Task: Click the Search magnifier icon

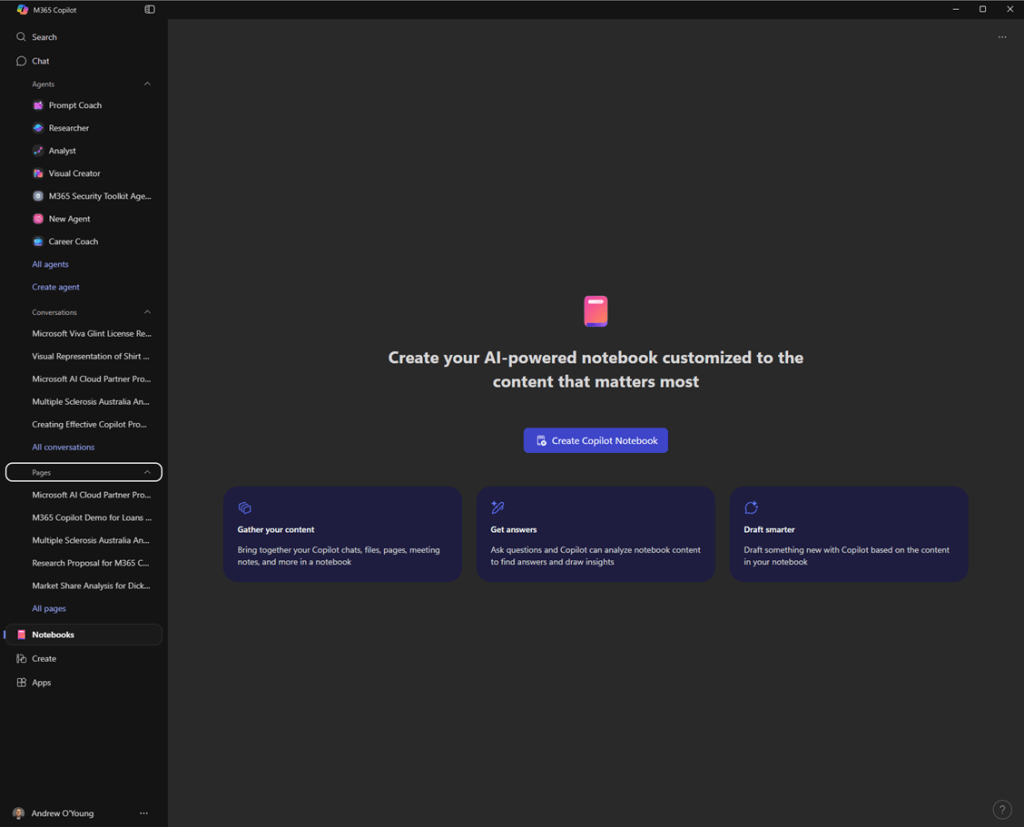Action: [x=21, y=37]
